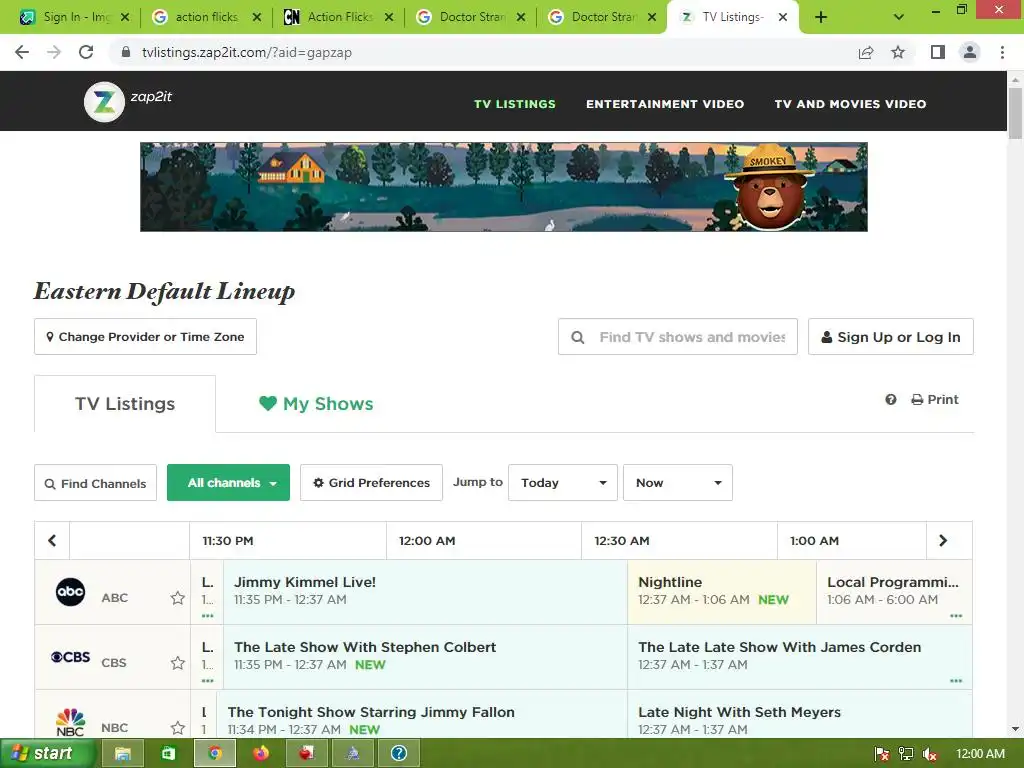Open tab search chevron in title bar
Image resolution: width=1024 pixels, height=768 pixels.
(x=899, y=17)
